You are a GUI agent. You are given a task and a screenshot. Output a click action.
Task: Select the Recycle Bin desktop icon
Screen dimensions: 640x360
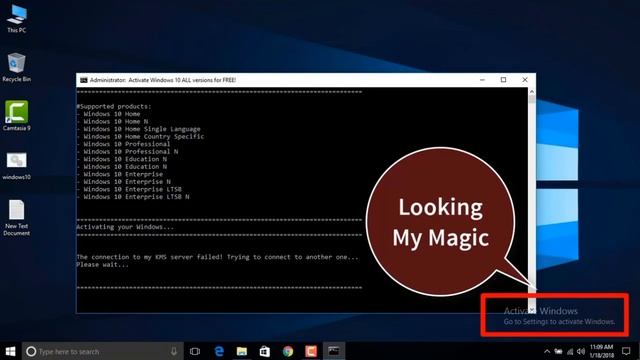[16, 67]
